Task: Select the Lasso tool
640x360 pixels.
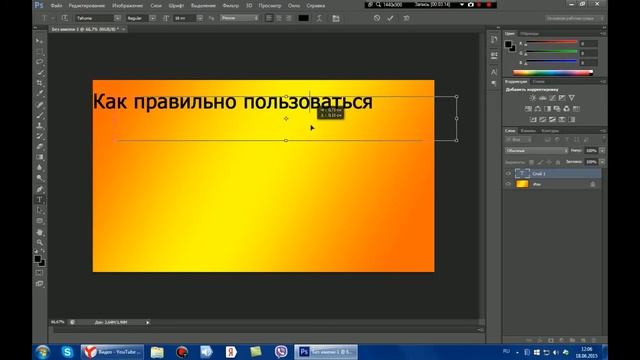Action: [40, 62]
